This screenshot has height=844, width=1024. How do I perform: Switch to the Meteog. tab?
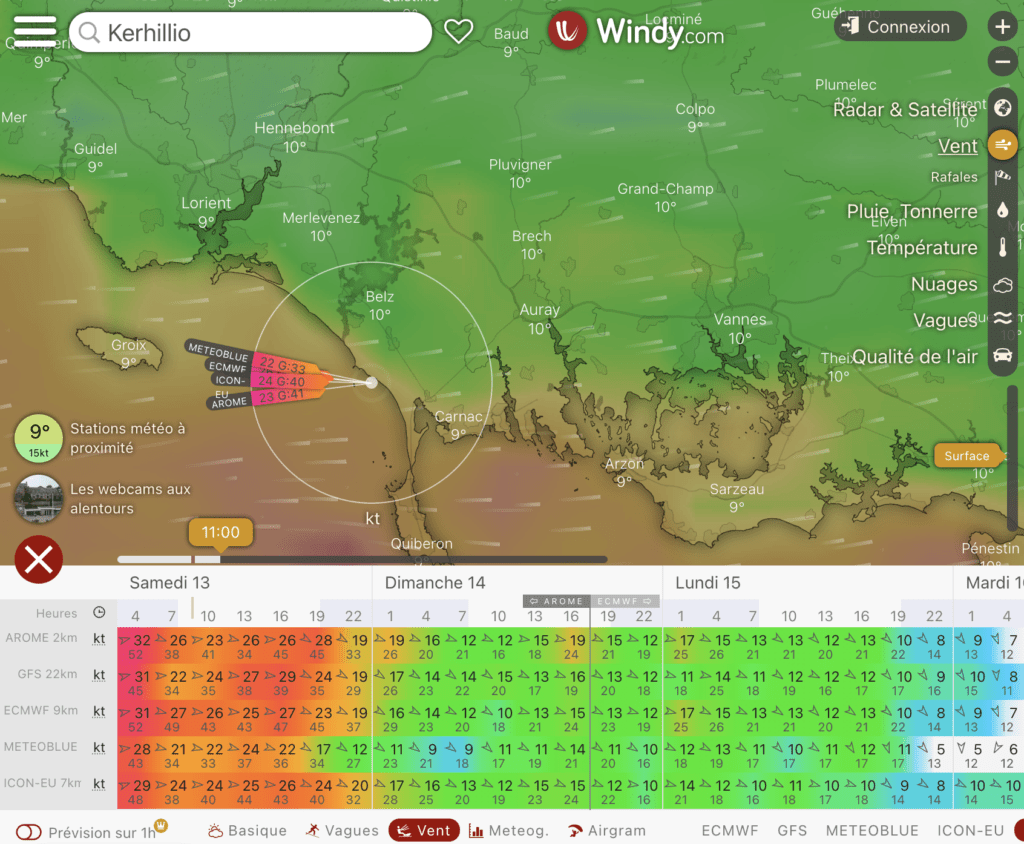509,831
